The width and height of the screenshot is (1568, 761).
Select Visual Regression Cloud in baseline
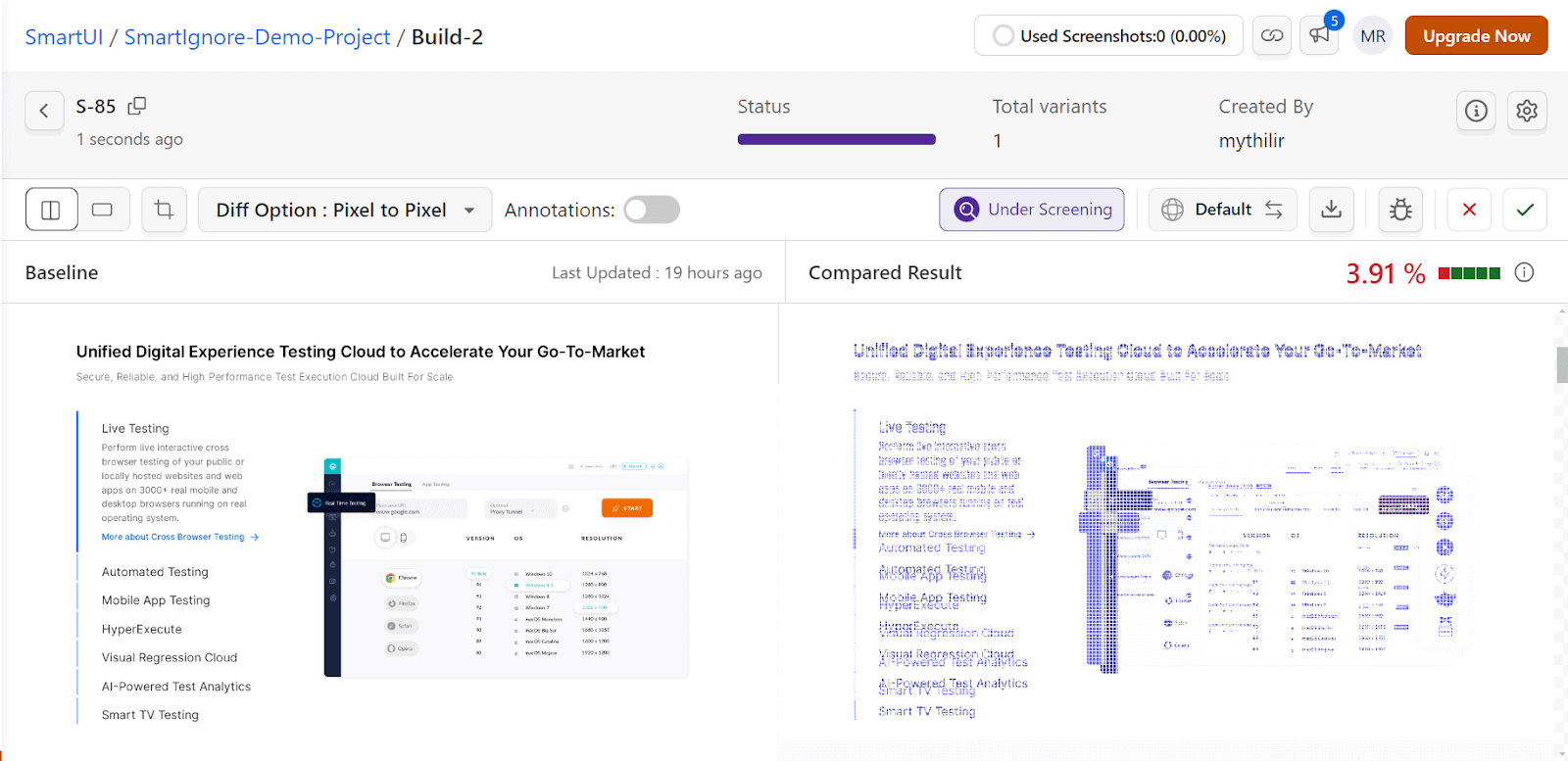(170, 657)
